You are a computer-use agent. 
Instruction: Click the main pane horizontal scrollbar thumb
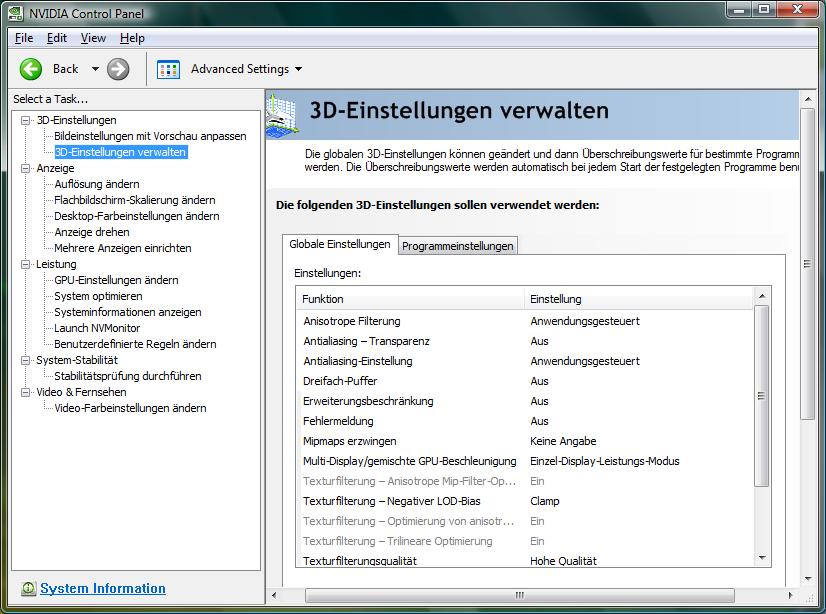519,596
